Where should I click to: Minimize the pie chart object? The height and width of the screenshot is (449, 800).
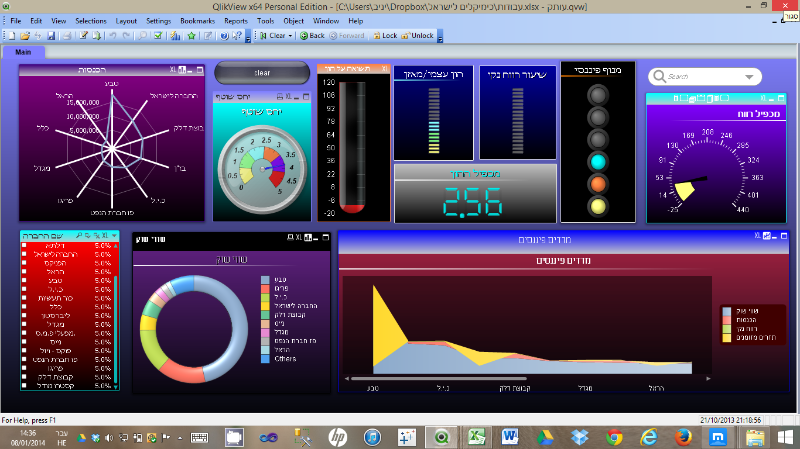[316, 238]
